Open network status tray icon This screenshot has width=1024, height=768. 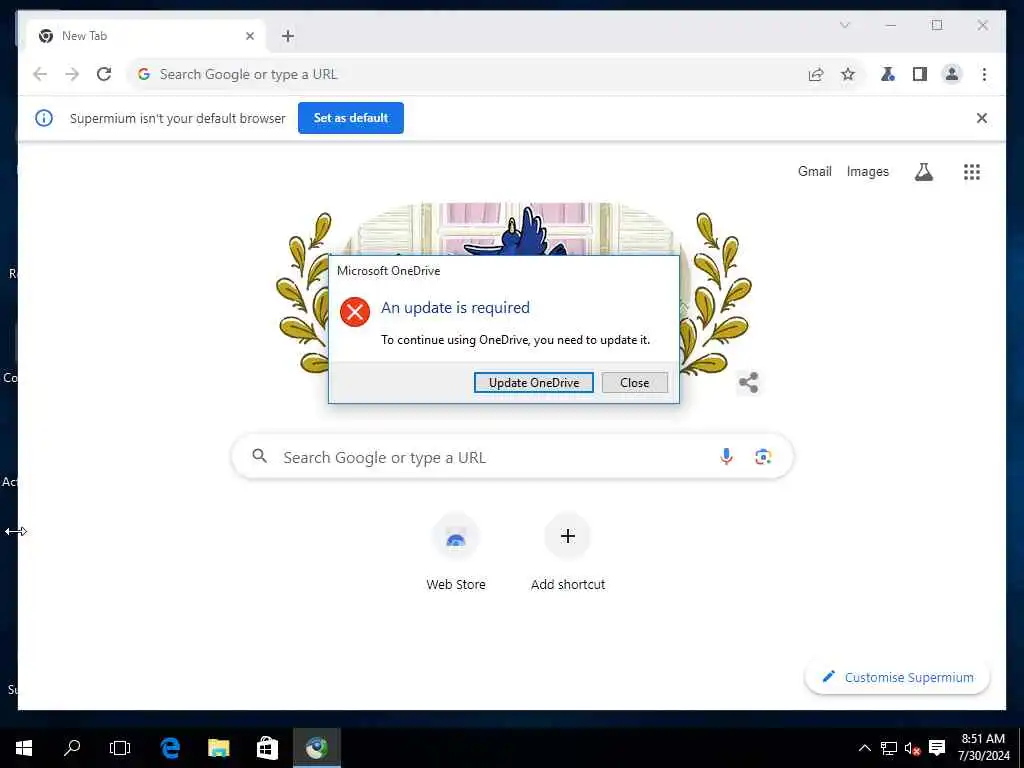[x=888, y=748]
